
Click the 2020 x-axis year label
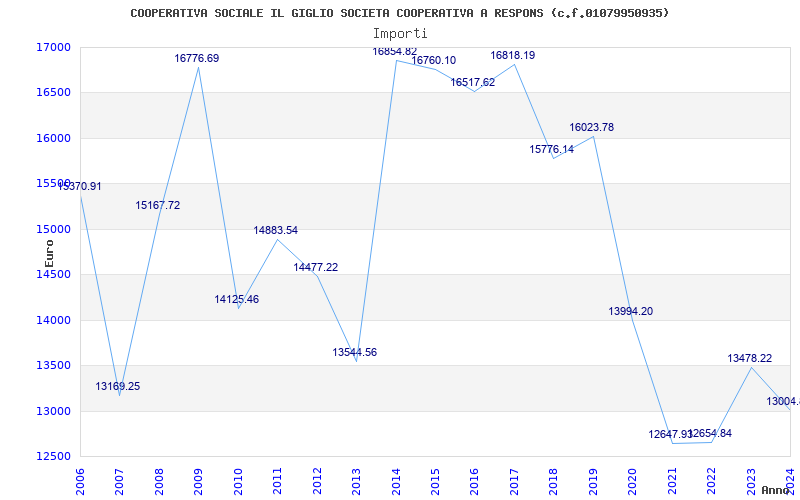pos(633,481)
